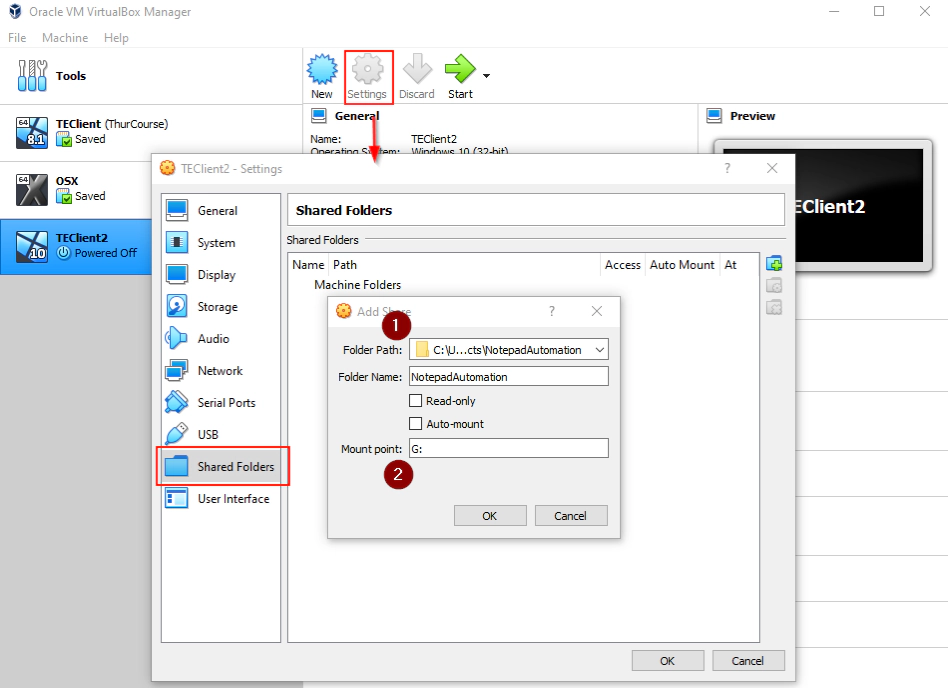This screenshot has width=948, height=688.
Task: Click Cancel in Add Share dialog
Action: tap(570, 516)
